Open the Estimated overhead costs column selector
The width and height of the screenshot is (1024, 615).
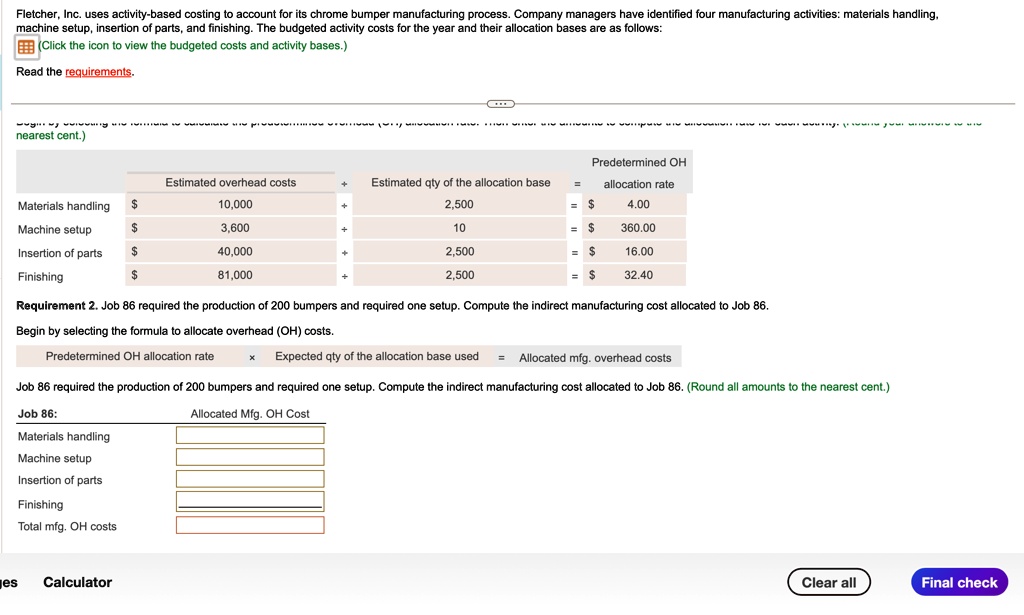point(231,182)
